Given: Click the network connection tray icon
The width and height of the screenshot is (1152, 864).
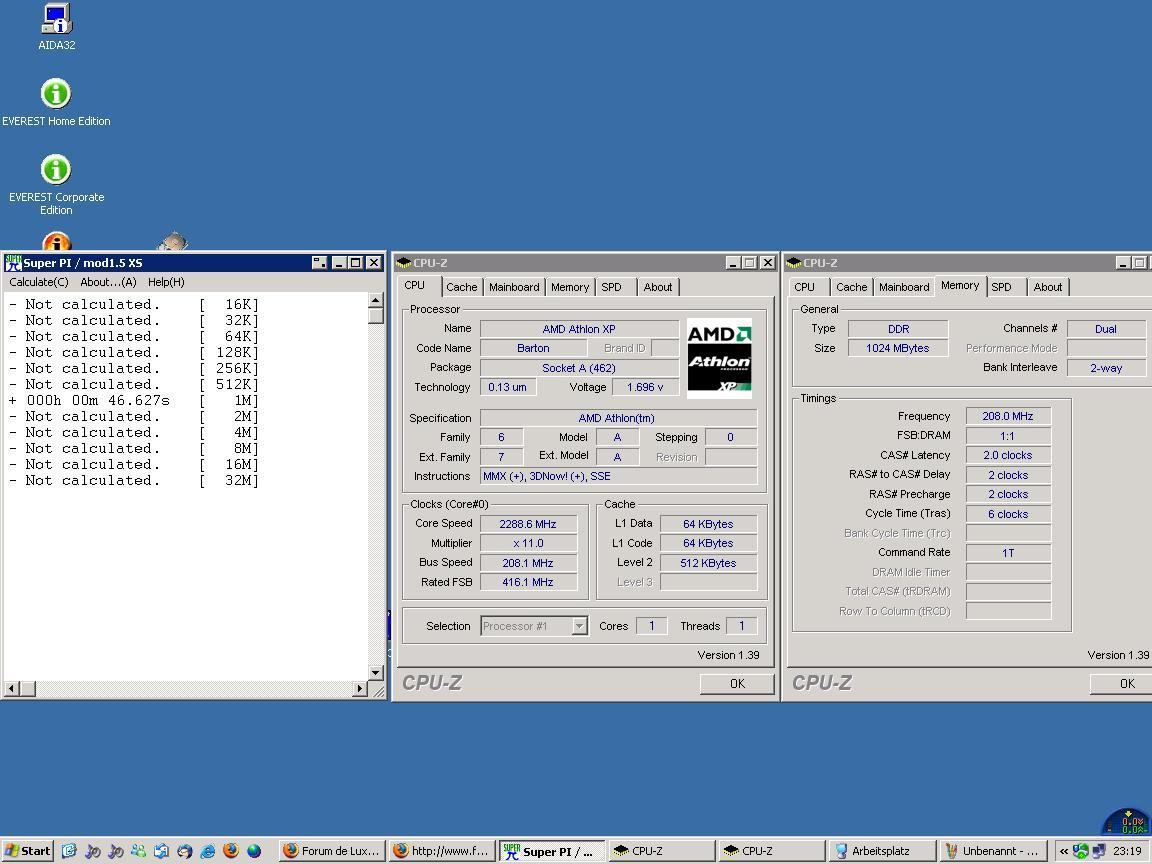Looking at the screenshot, I should (1099, 852).
